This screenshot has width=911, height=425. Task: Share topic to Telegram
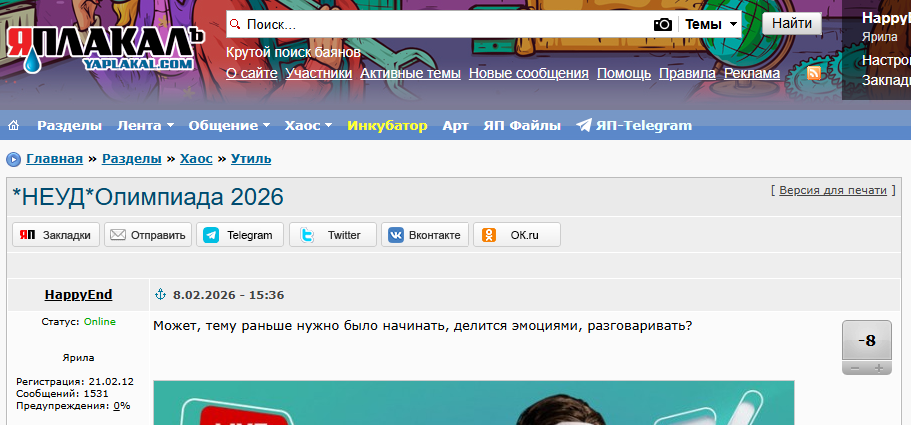click(x=240, y=235)
